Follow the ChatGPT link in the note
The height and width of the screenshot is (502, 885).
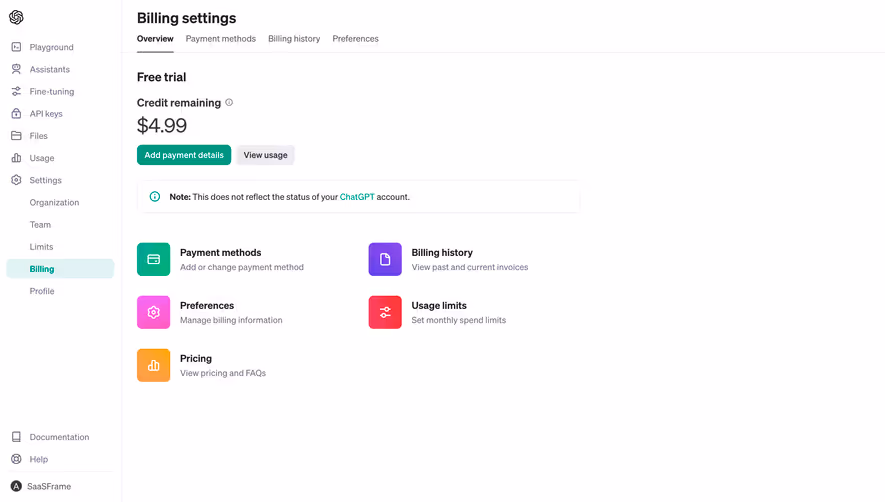357,197
